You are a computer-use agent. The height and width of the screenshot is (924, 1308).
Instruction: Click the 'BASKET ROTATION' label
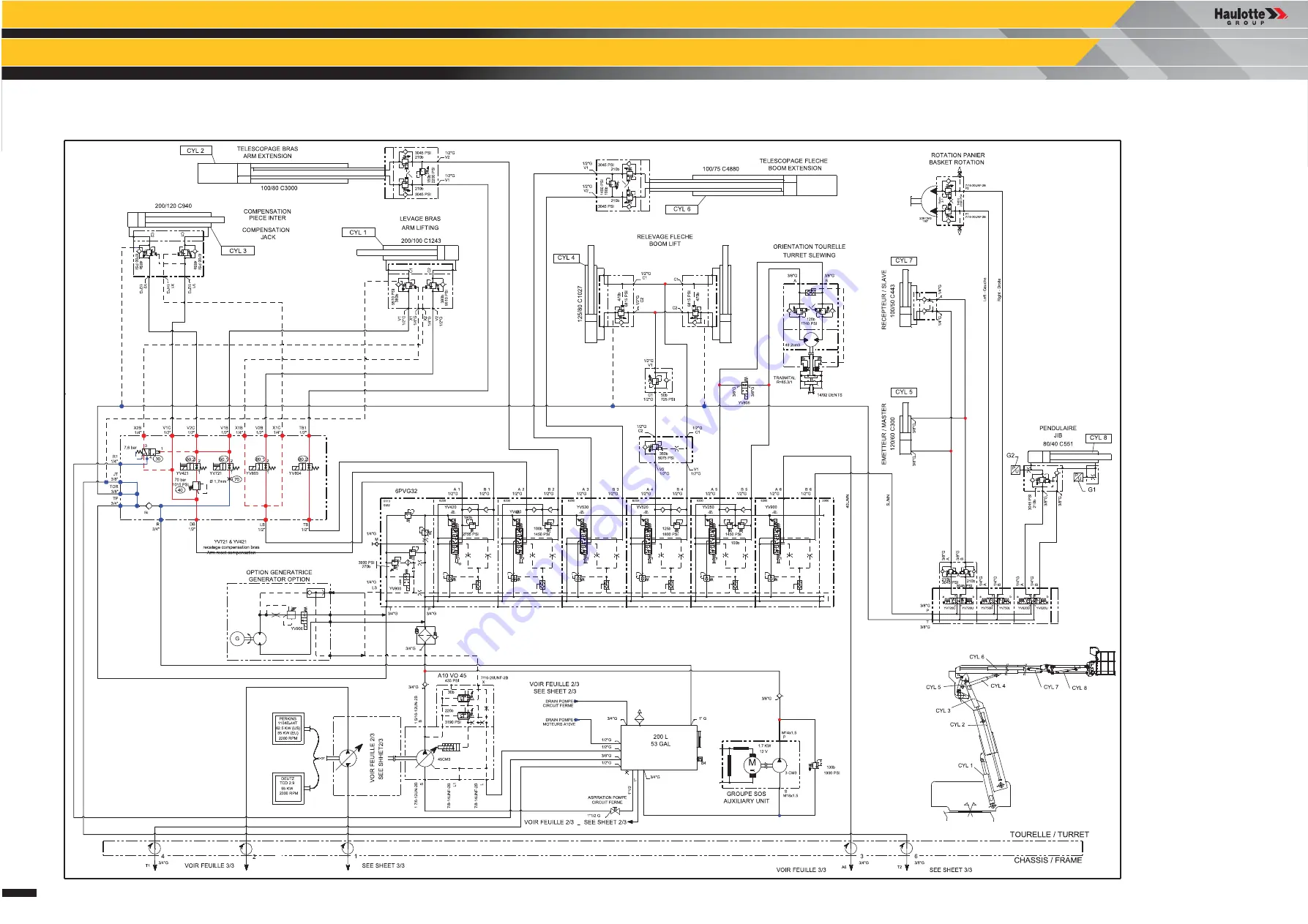(957, 162)
